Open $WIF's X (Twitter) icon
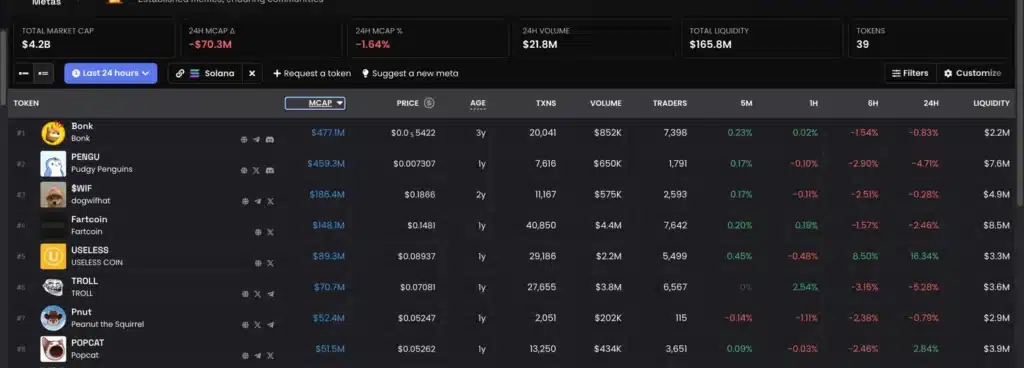1024x368 pixels. [270, 202]
